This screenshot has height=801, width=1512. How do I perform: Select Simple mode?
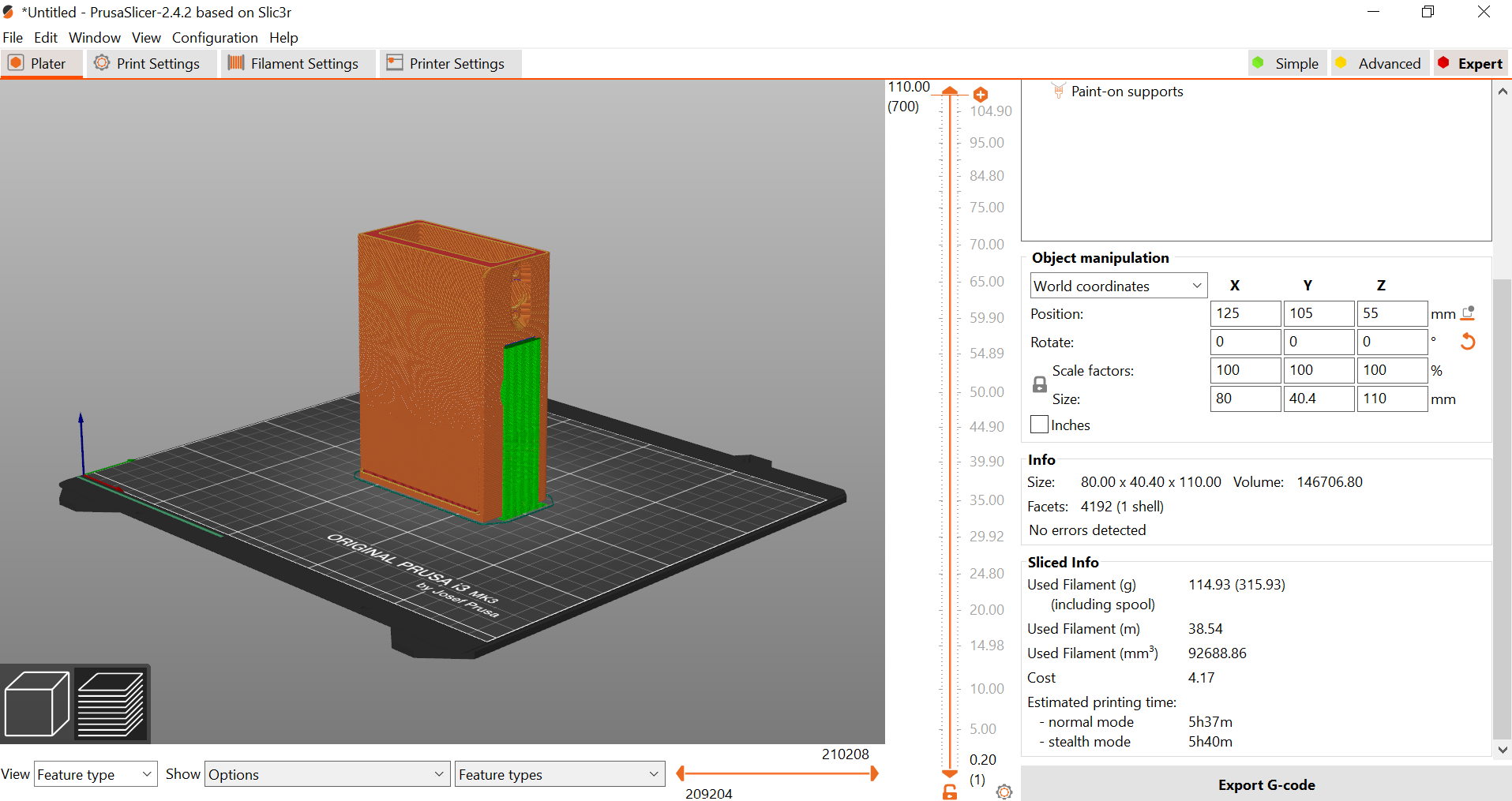click(x=1287, y=64)
